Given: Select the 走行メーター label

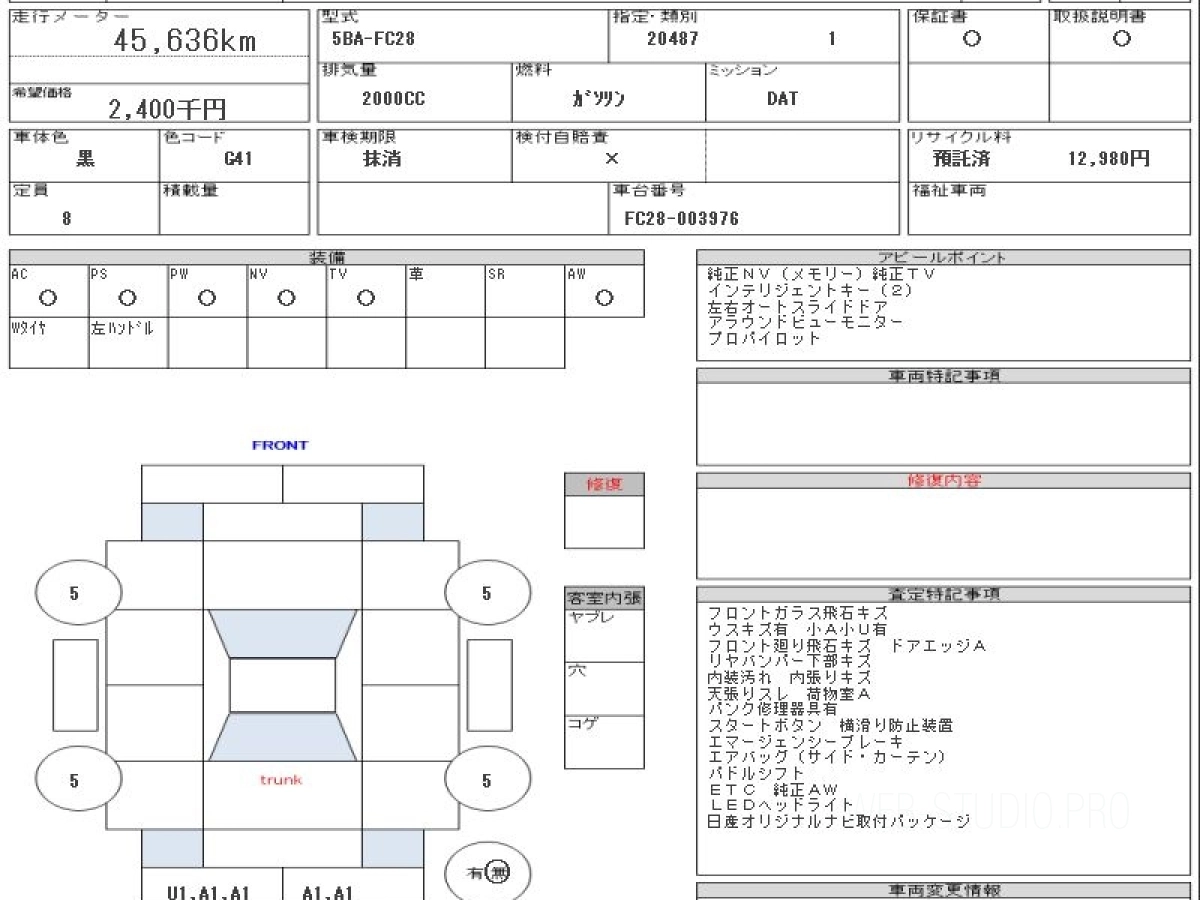Looking at the screenshot, I should (x=72, y=17).
